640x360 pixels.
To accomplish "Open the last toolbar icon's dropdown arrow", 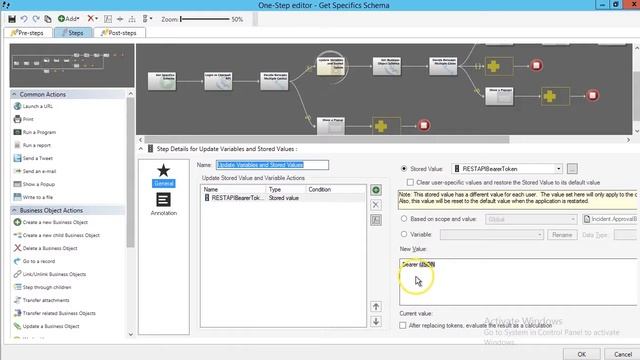I will 151,19.
